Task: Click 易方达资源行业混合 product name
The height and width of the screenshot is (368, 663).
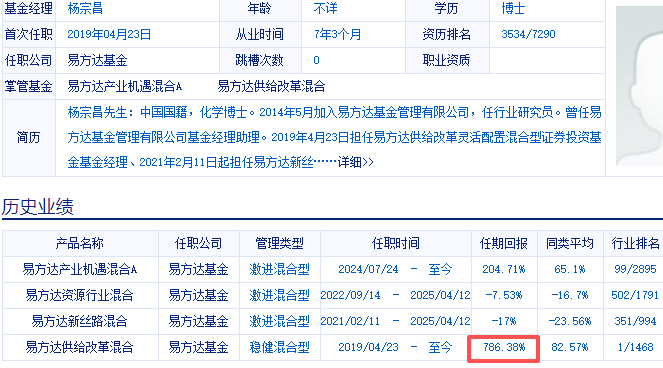Action: (x=79, y=295)
